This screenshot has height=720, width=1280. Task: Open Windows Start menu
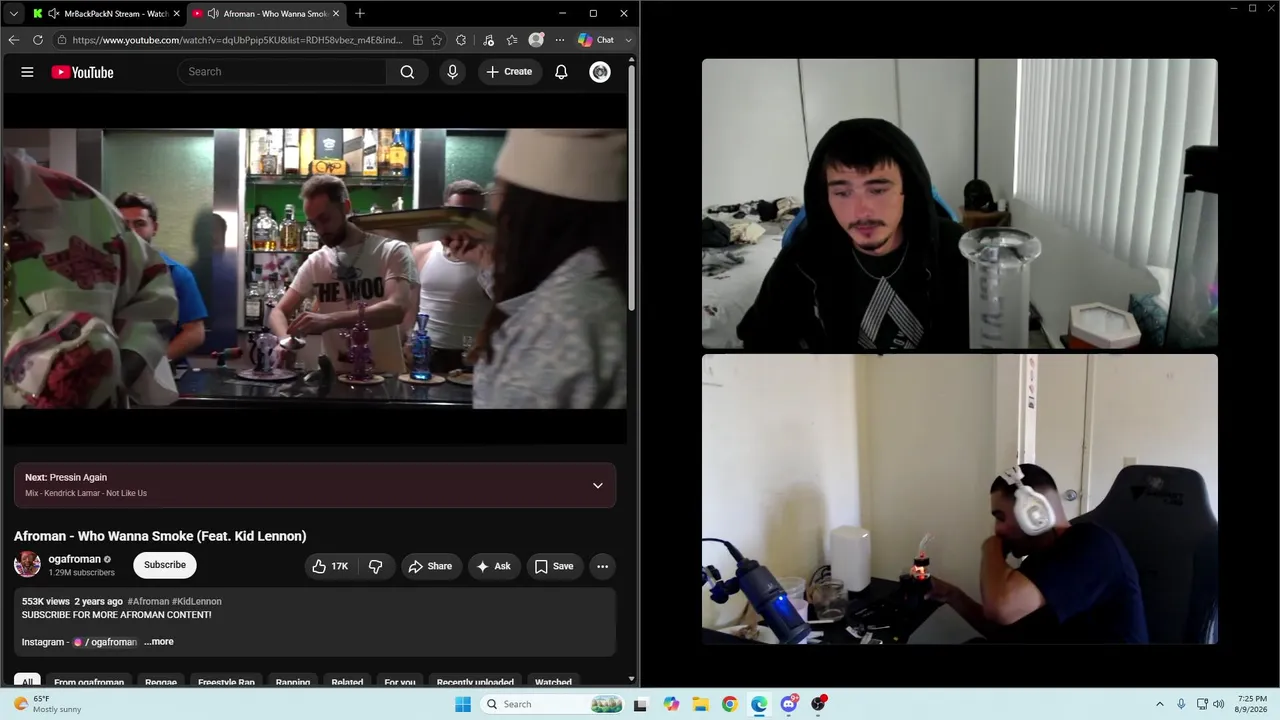click(463, 704)
